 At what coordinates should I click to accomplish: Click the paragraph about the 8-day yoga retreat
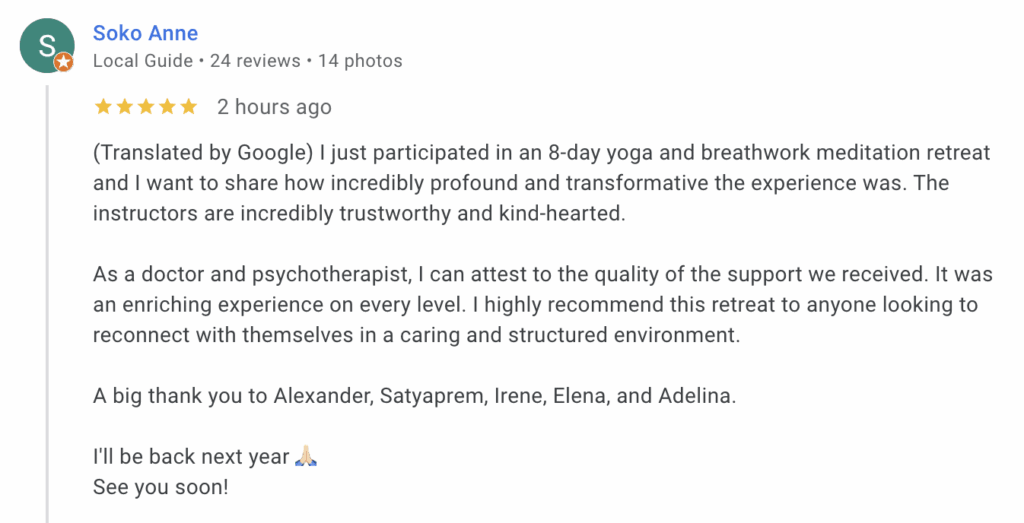tap(541, 184)
